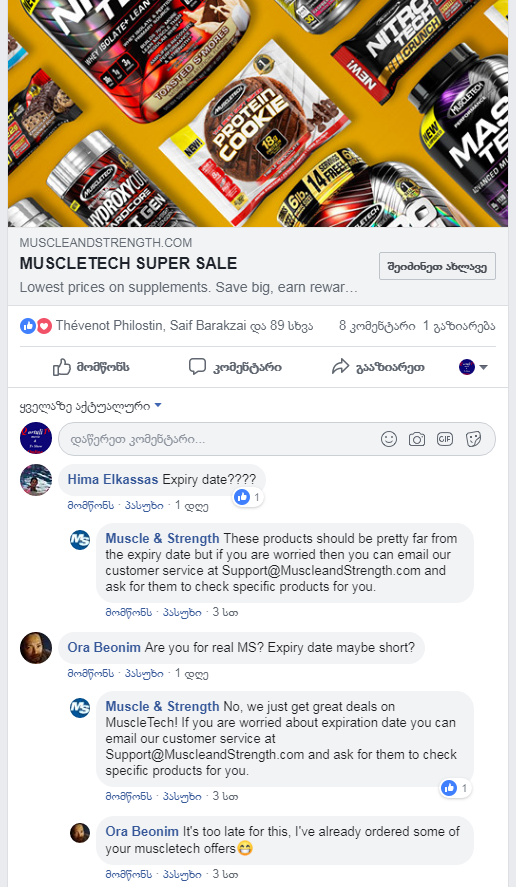Open the Muscle & Strength page avatar in first reply
516x887 pixels.
80,540
